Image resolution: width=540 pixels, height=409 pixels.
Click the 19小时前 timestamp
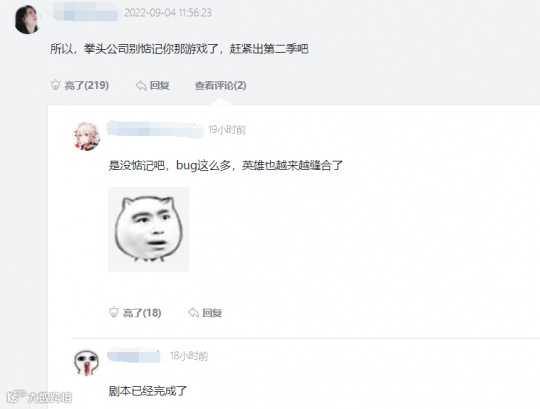227,130
